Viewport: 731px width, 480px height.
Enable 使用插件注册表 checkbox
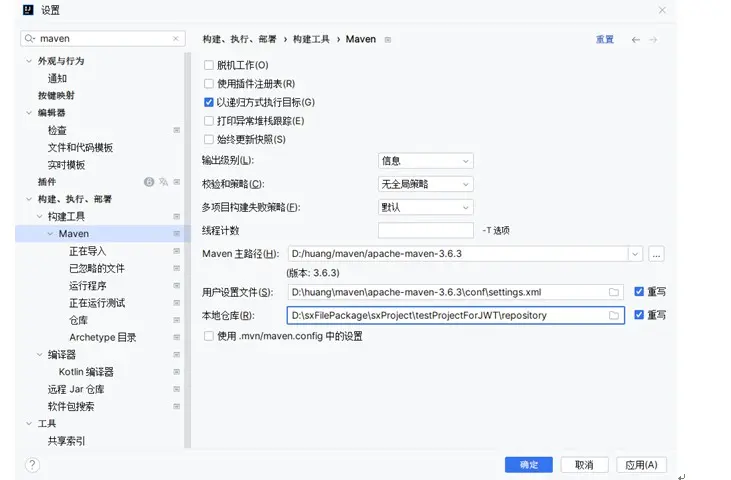pos(209,84)
